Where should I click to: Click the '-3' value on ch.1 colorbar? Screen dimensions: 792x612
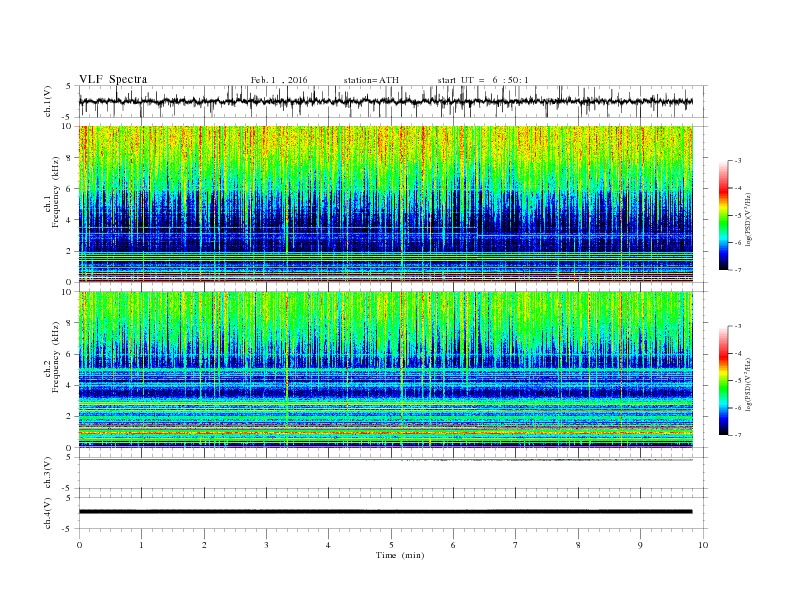point(737,161)
